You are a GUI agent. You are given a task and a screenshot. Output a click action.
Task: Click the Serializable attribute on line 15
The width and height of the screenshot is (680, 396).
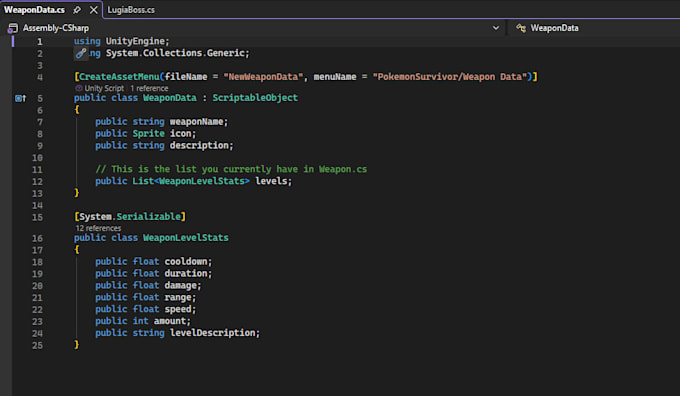(x=149, y=216)
